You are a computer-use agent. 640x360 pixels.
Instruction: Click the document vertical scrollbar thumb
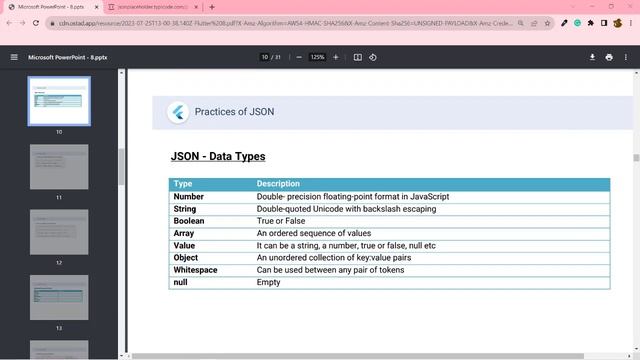click(636, 158)
